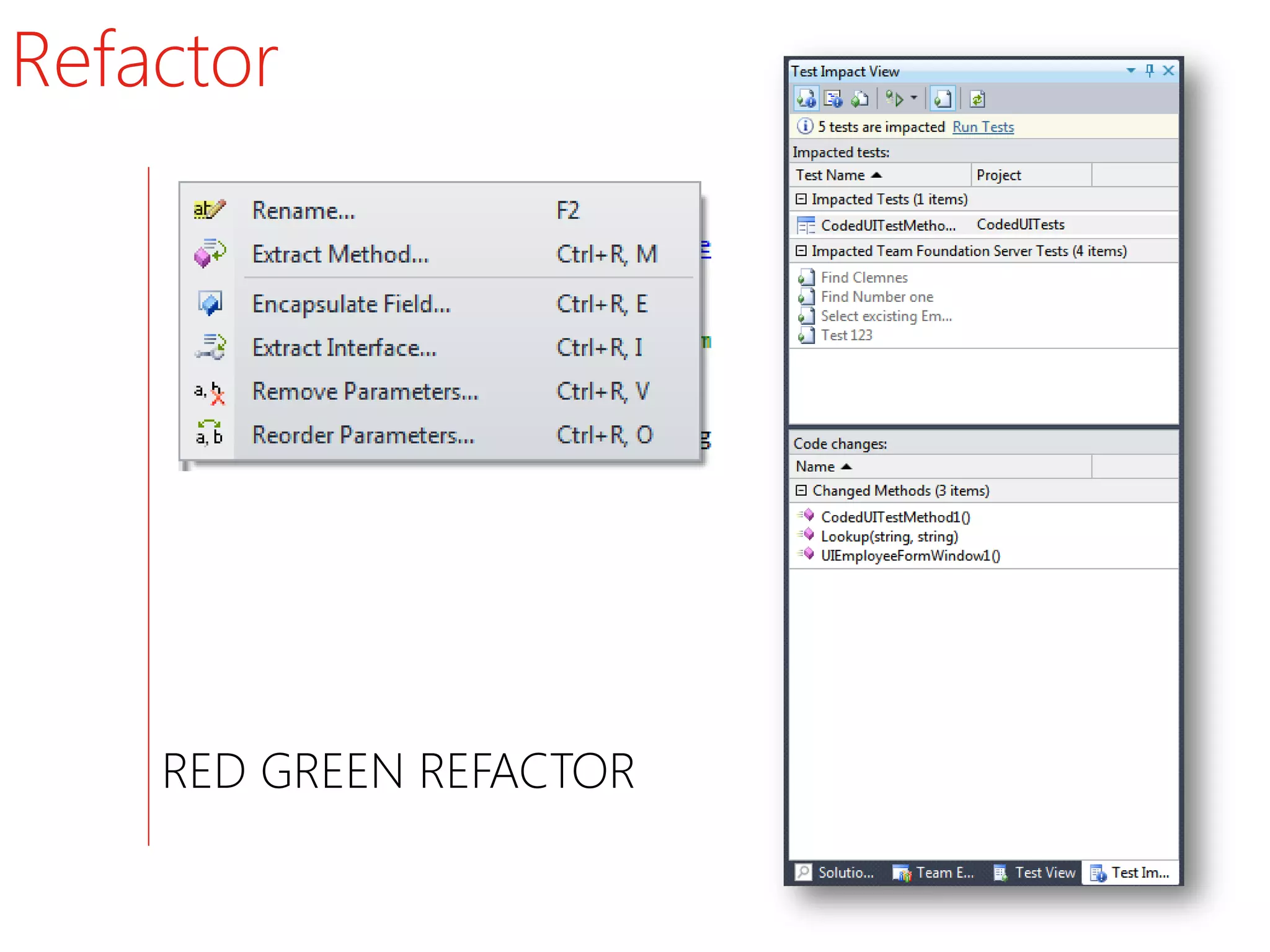Close the Test Impact View panel
This screenshot has width=1270, height=952.
1169,71
